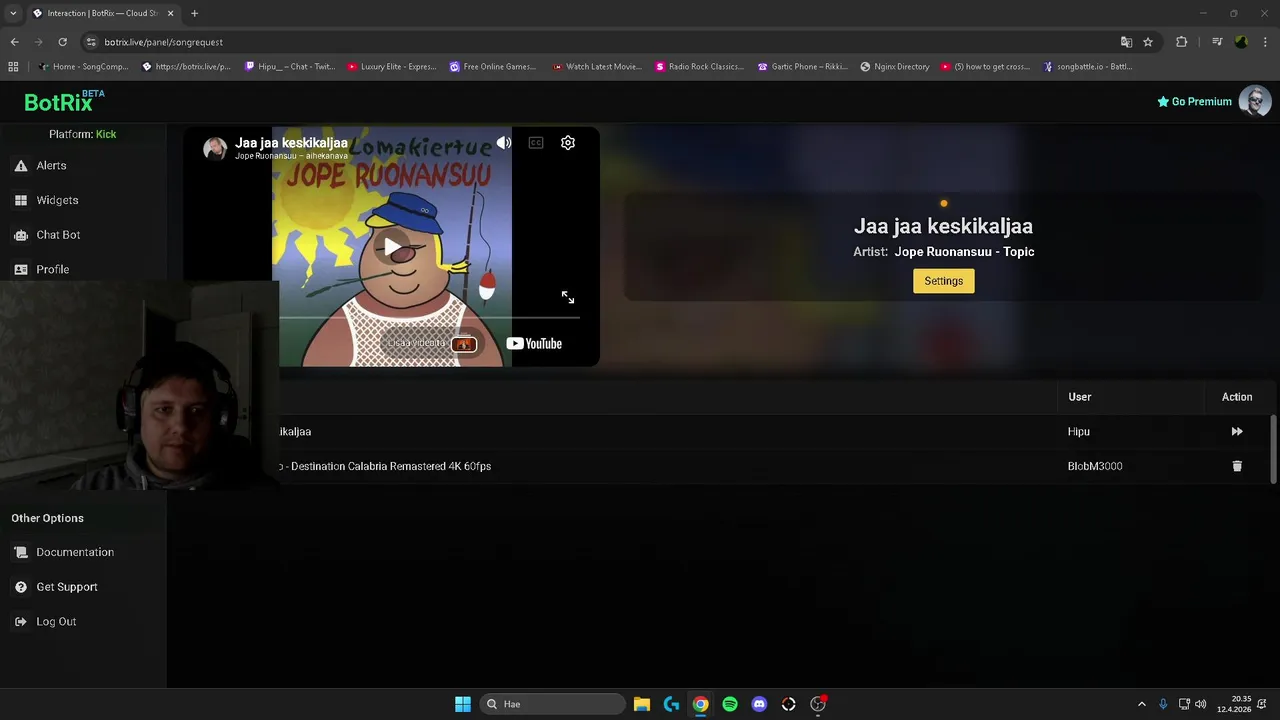Close the Interaction BotRix tab
1280x720 pixels.
click(x=170, y=13)
